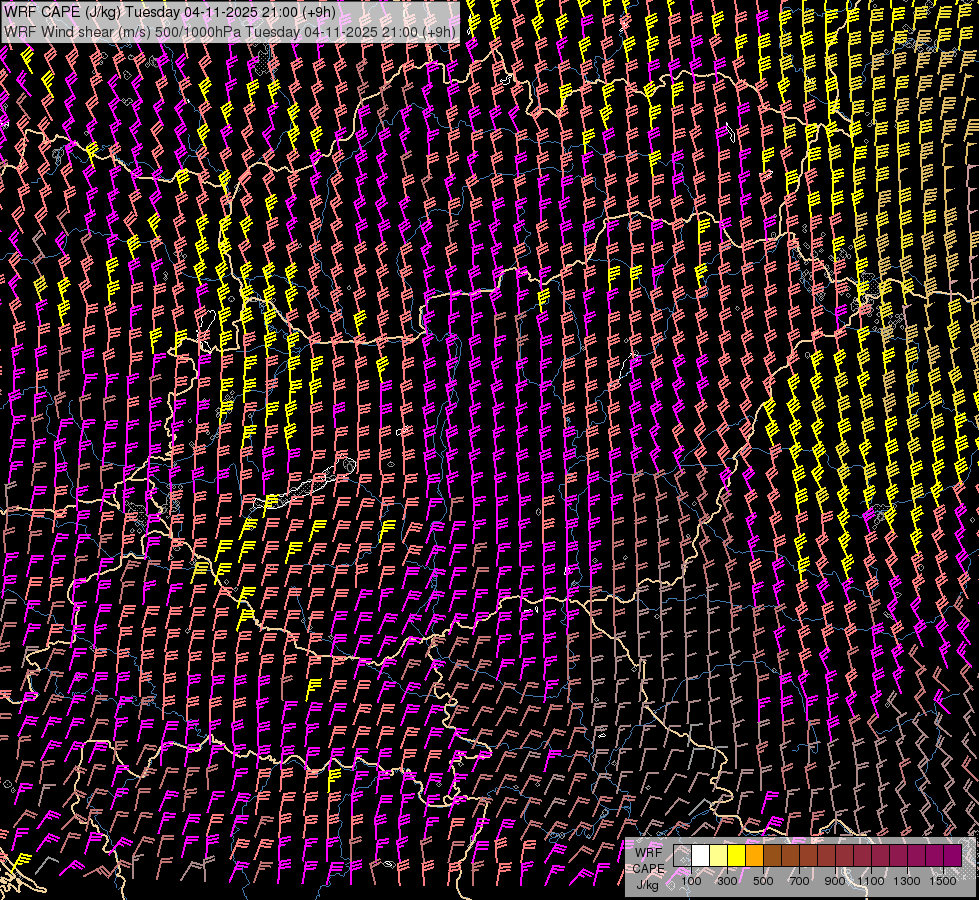The image size is (979, 900).
Task: Click the 700 legend tick label
Action: 799,881
